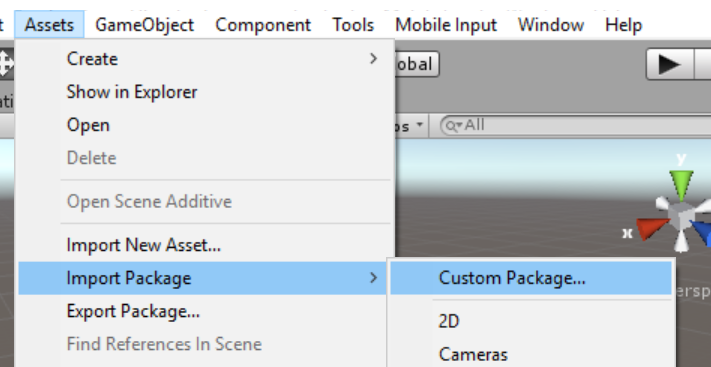Click the Play button in toolbar
This screenshot has height=367, width=711.
pos(670,65)
